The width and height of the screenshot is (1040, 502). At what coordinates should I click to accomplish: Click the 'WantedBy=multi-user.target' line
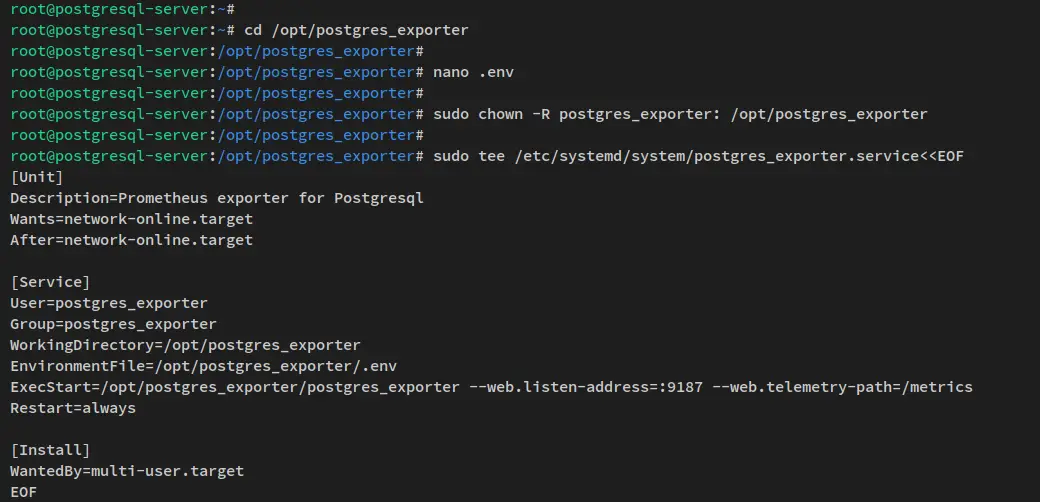click(x=127, y=471)
